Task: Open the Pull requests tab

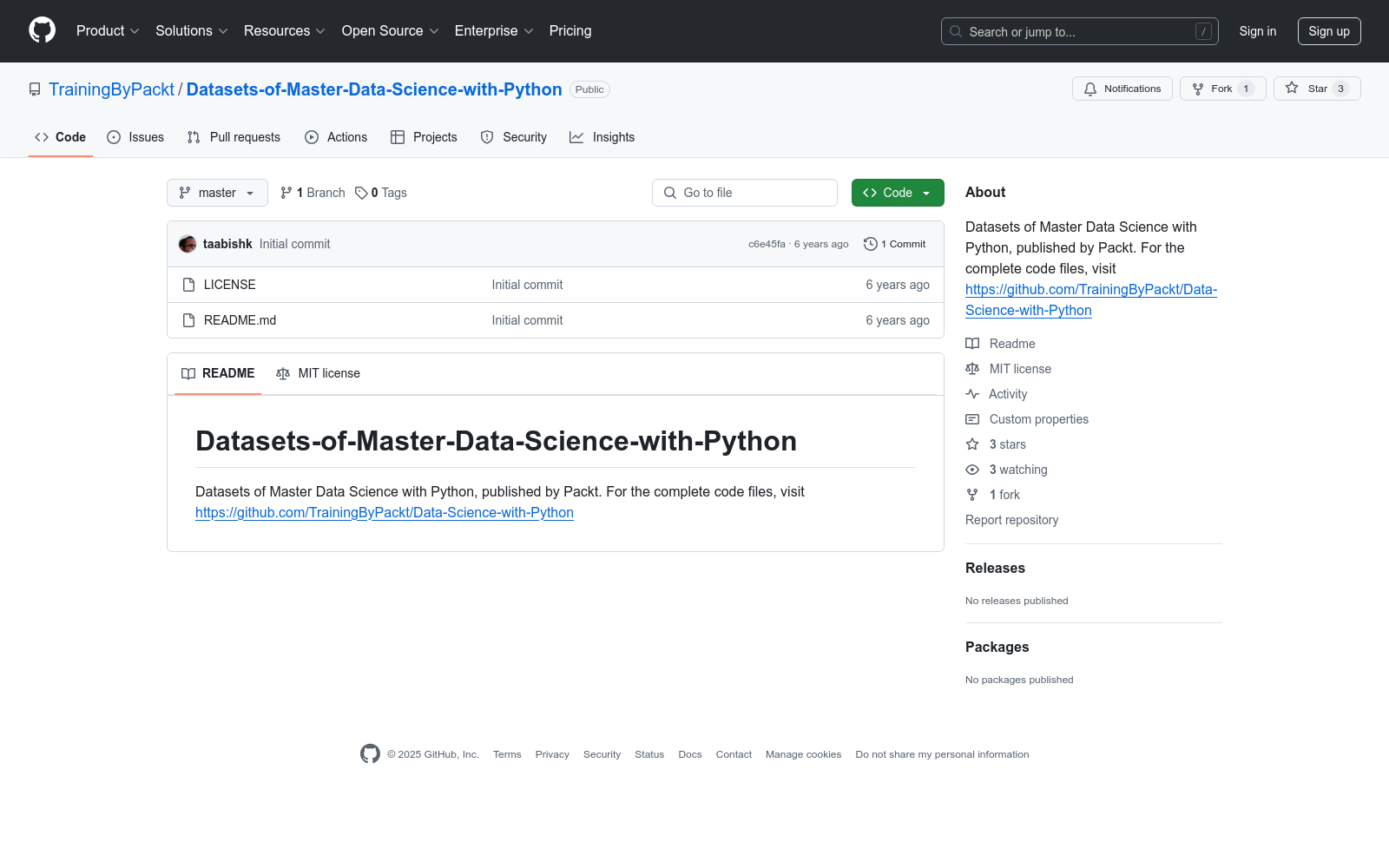Action: point(234,137)
